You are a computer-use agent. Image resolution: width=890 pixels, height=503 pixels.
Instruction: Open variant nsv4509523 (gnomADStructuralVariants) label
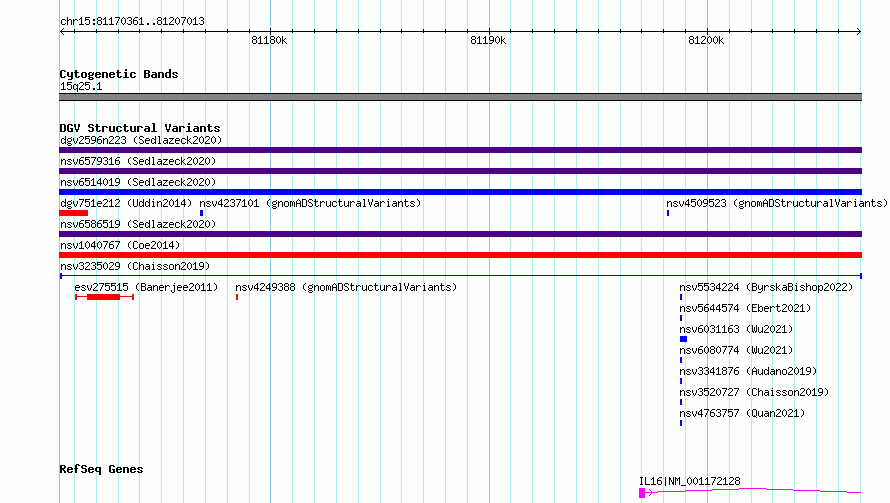[x=776, y=203]
